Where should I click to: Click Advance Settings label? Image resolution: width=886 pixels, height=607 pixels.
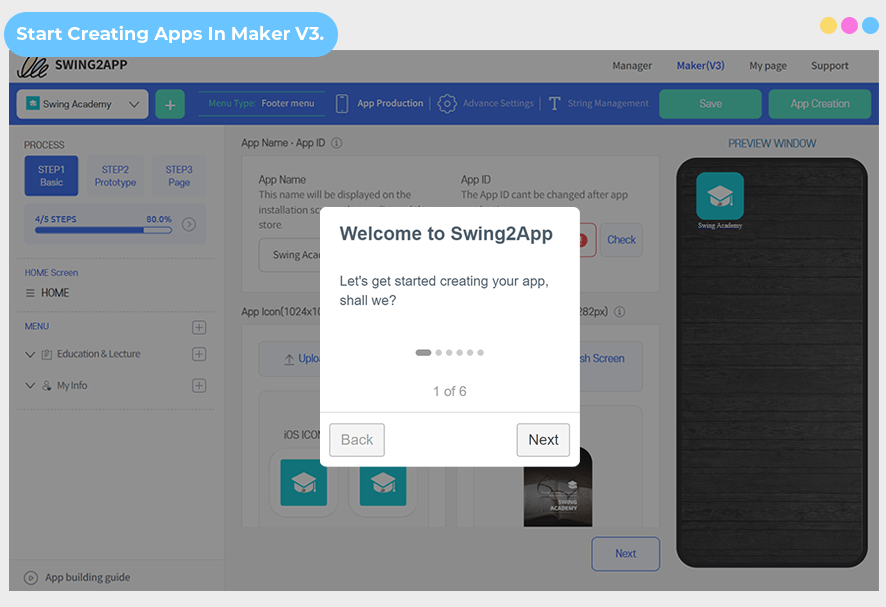tap(498, 103)
